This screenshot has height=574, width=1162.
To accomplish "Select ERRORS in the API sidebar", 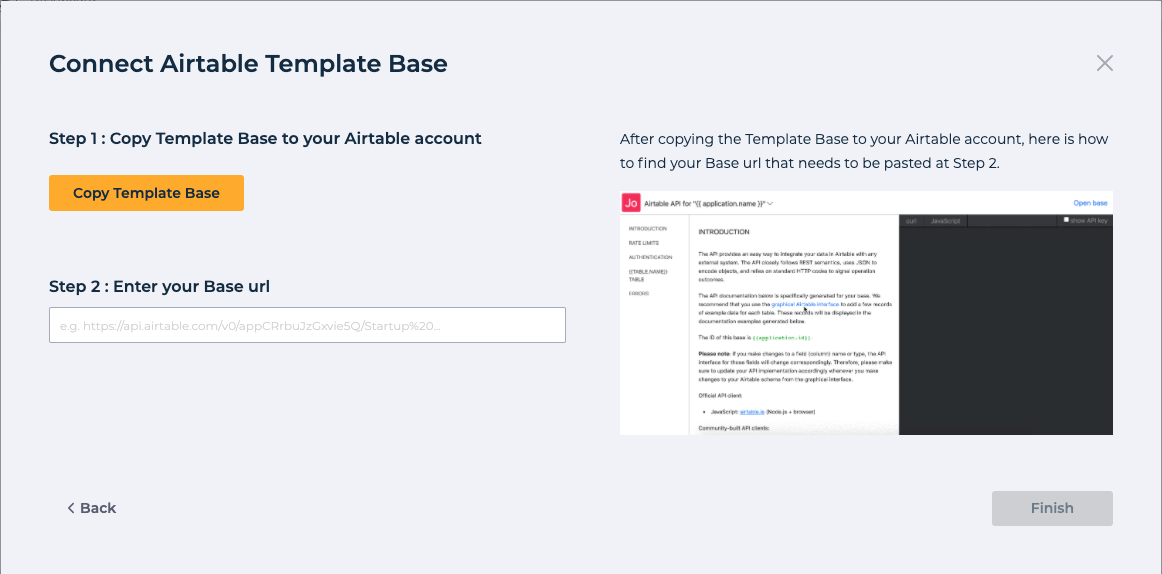I will click(638, 293).
